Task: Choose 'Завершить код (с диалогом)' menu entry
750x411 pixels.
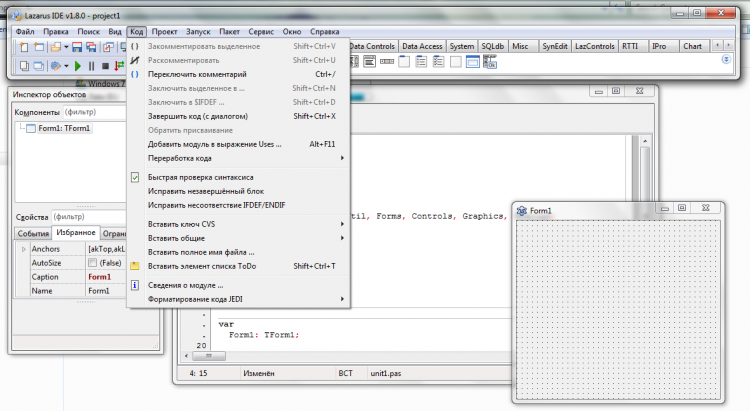Action: pos(238,116)
